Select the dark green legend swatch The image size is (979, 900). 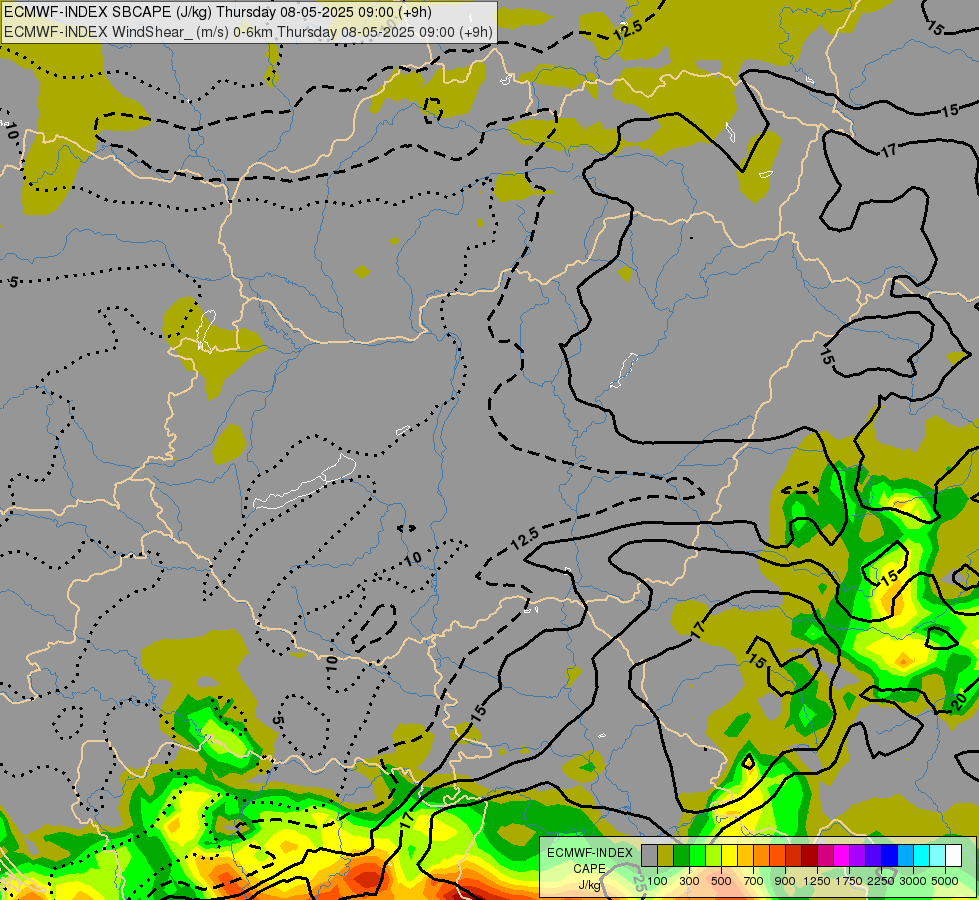tap(681, 856)
